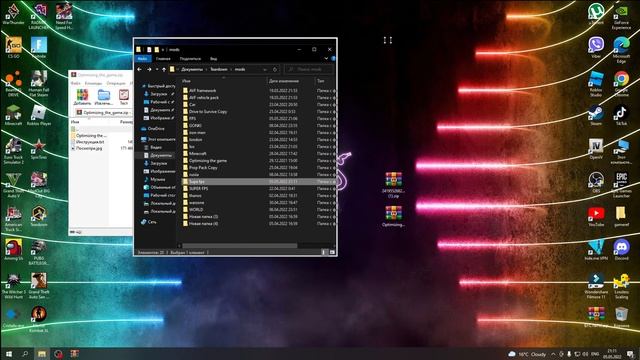Launch Epic Games Launcher desktop icon

[621, 184]
